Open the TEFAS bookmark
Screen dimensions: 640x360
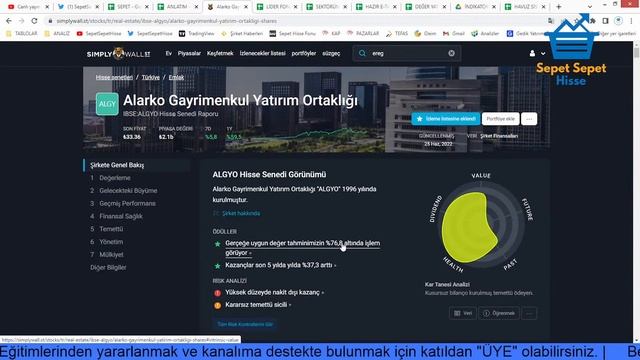pos(397,33)
